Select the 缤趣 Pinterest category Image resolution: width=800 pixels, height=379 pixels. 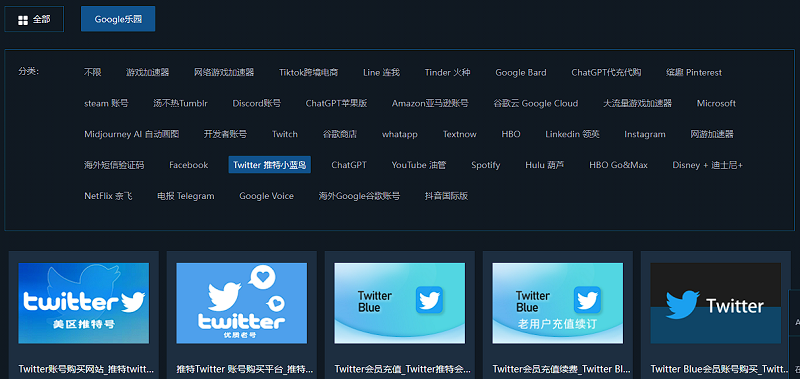tap(694, 72)
